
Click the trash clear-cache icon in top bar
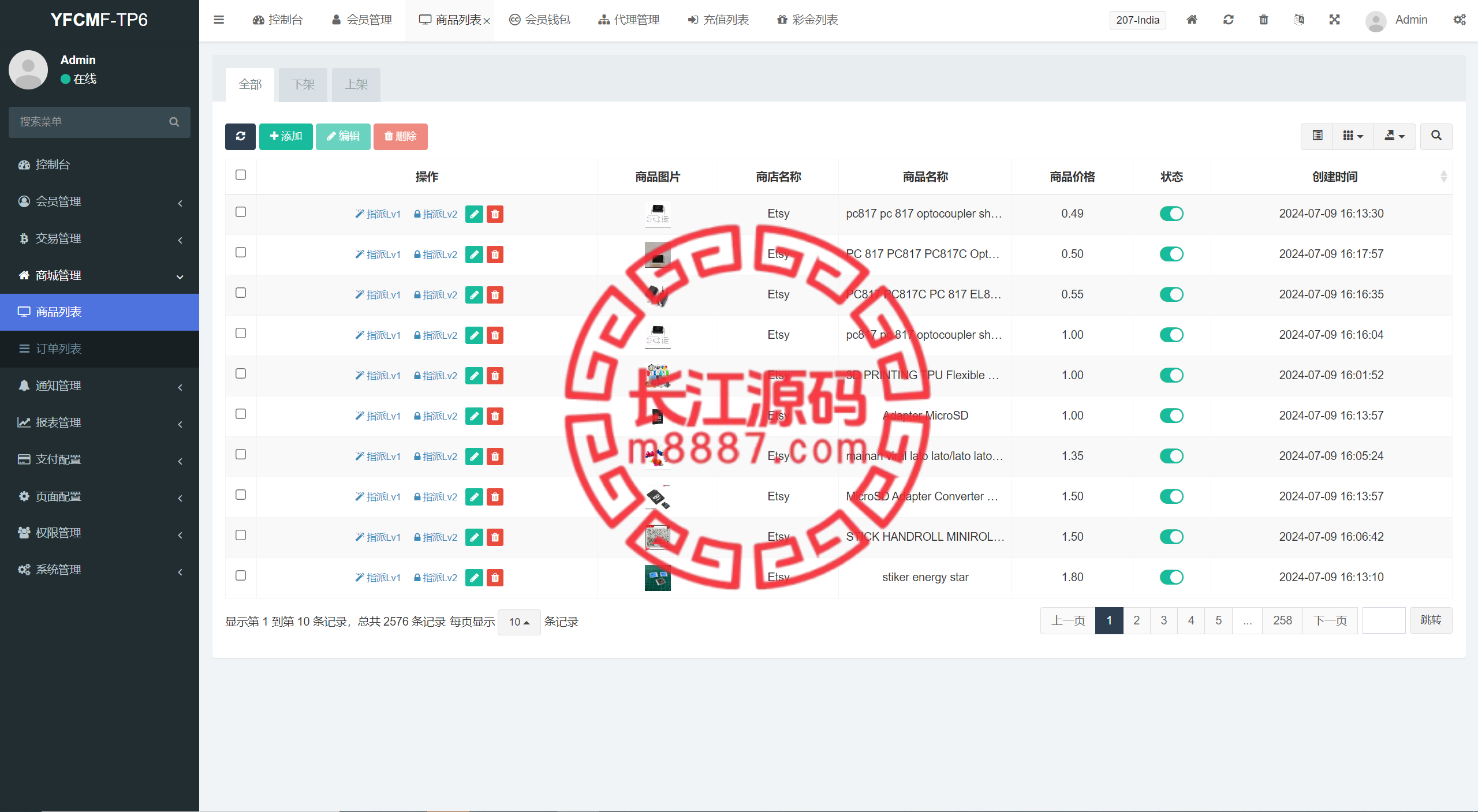(x=1263, y=20)
